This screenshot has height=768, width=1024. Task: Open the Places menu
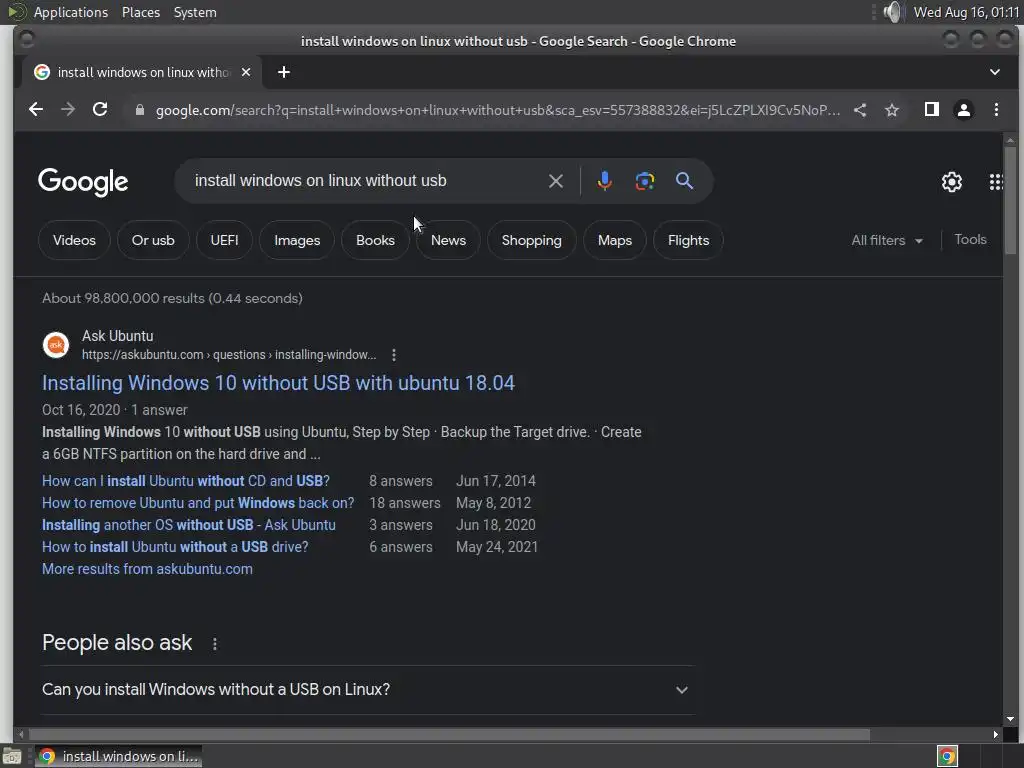(141, 12)
